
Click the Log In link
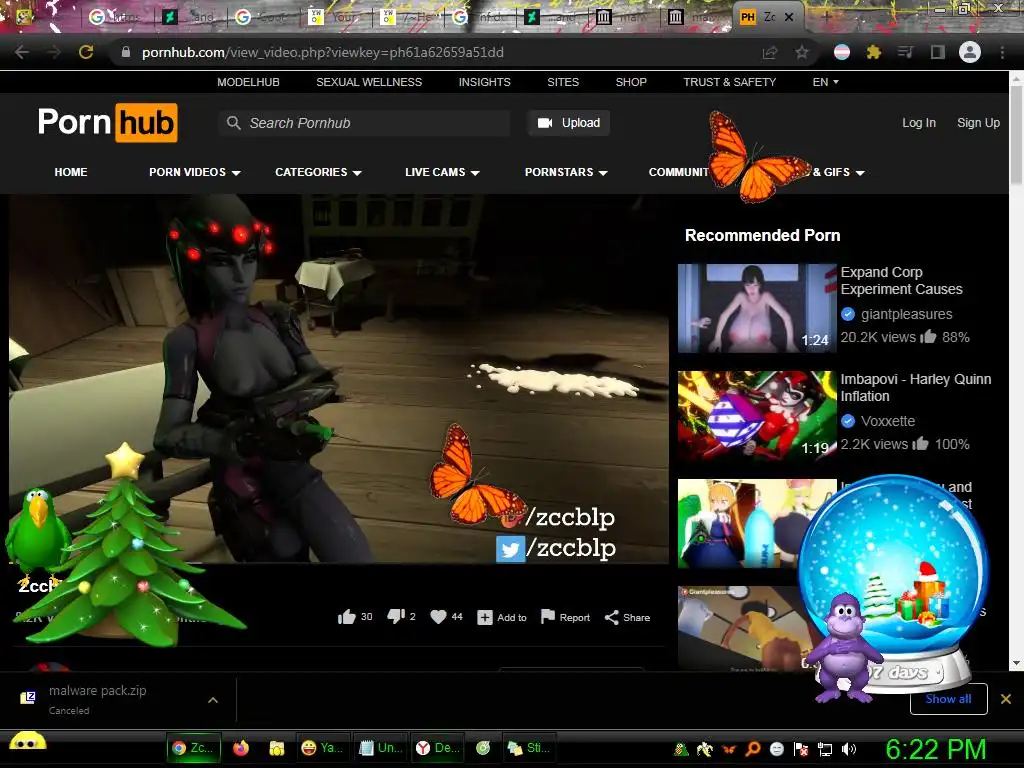pyautogui.click(x=919, y=123)
